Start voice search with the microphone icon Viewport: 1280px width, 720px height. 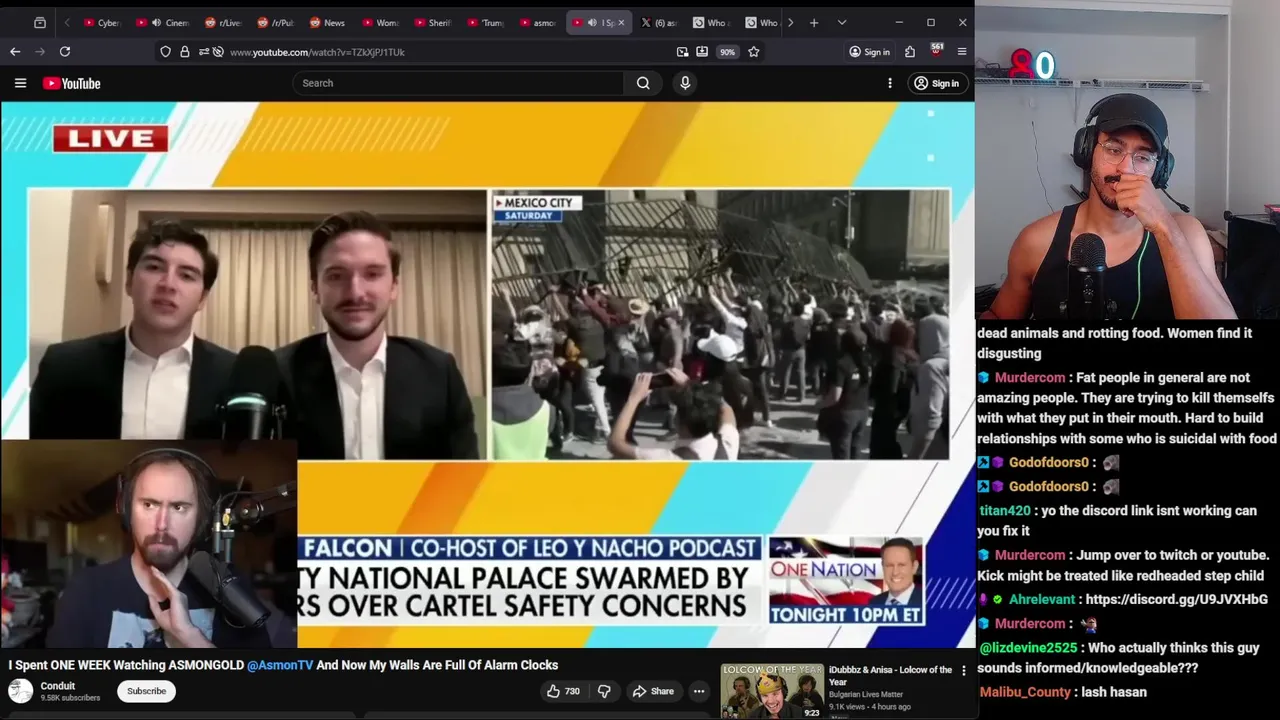point(685,83)
